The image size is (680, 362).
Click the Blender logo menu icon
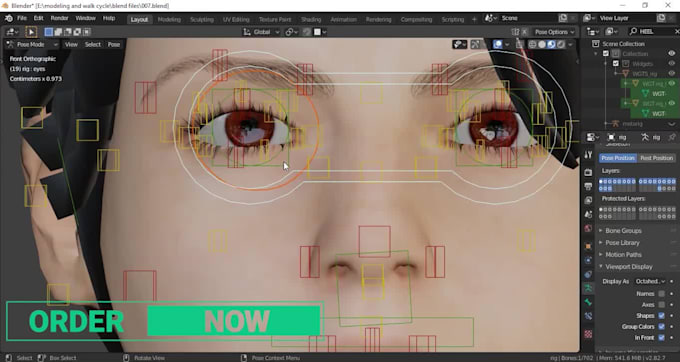8,19
